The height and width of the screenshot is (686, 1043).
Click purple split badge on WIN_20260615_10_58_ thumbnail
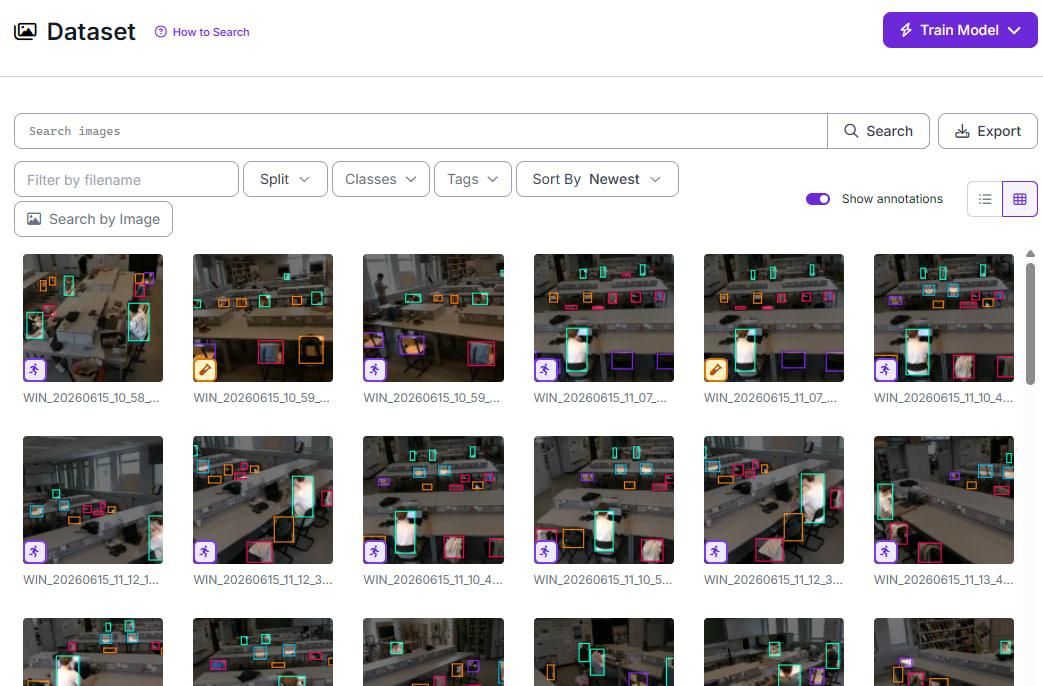[x=35, y=369]
